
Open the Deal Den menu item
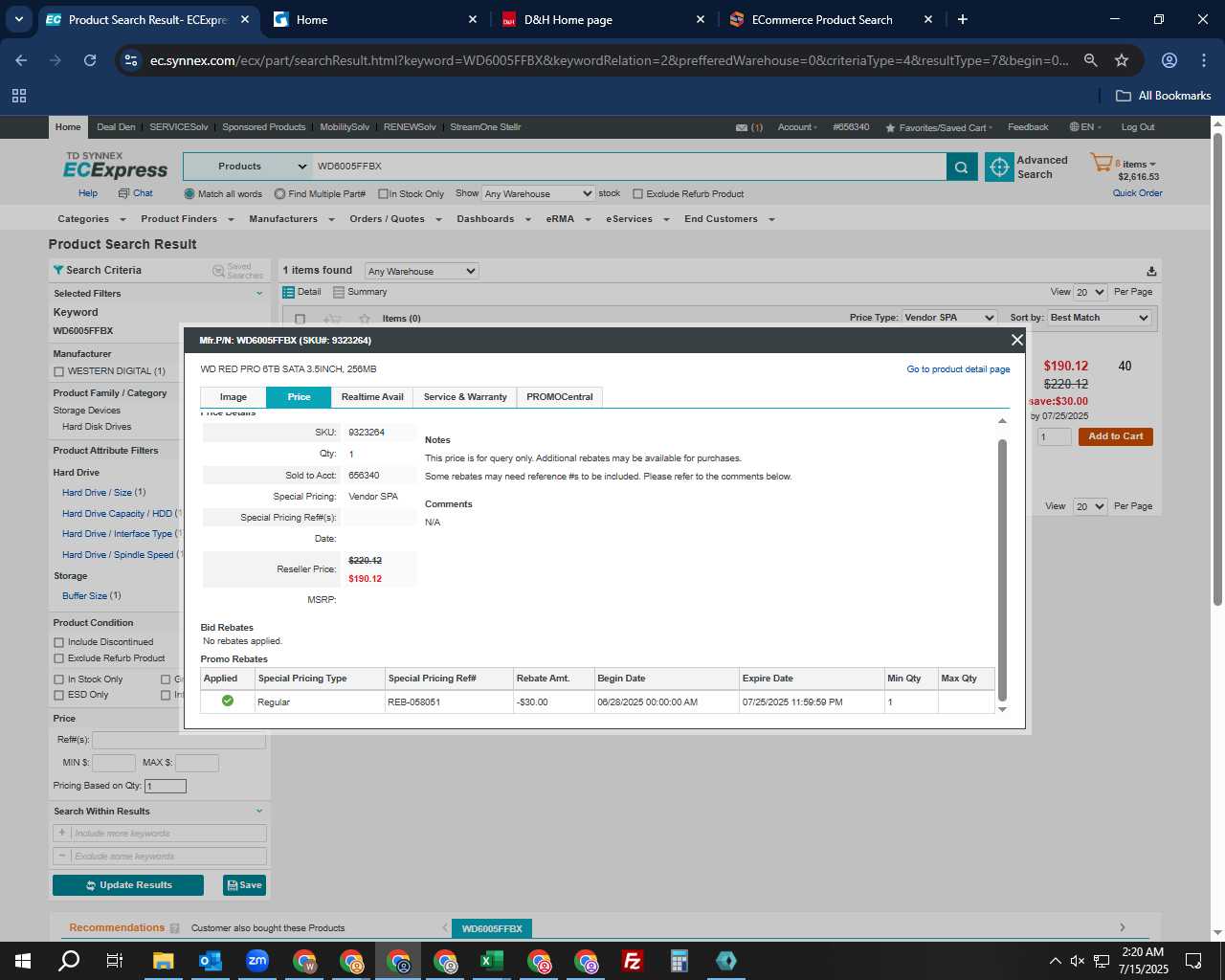coord(116,127)
